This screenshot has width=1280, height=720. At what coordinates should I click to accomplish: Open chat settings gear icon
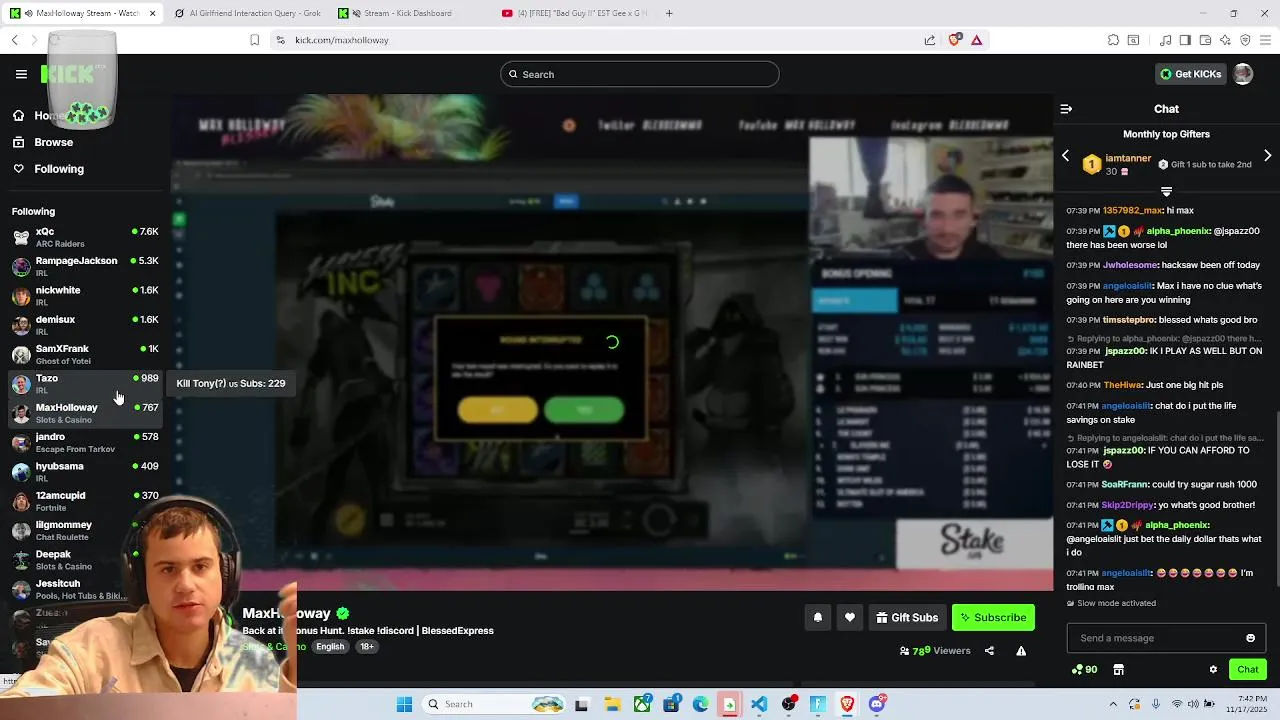pyautogui.click(x=1213, y=670)
